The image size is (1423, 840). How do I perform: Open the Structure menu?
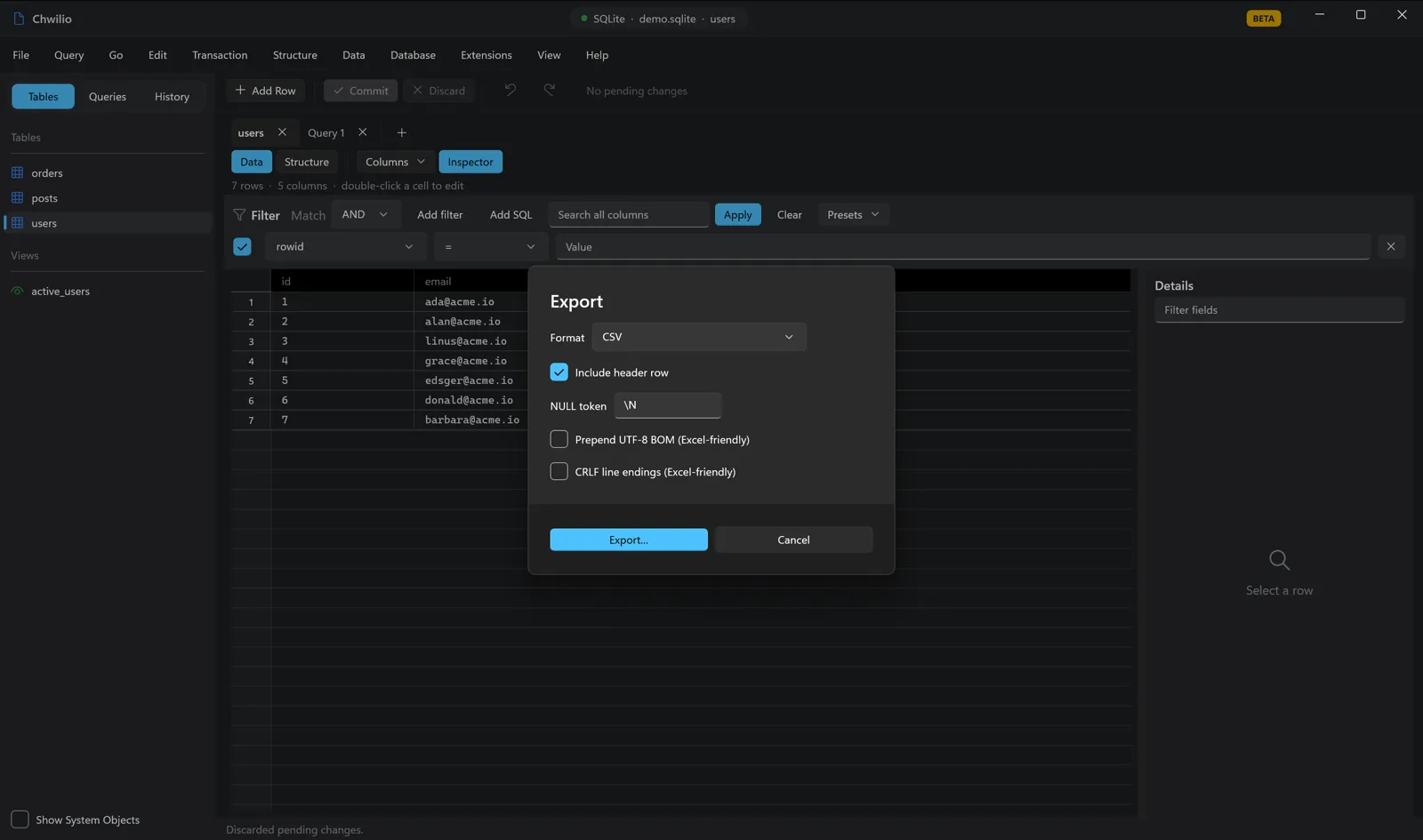coord(294,55)
